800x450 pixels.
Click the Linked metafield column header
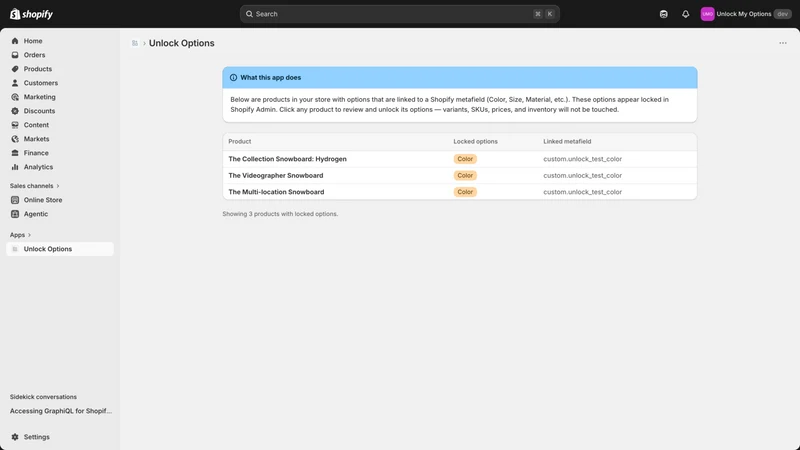tap(567, 141)
